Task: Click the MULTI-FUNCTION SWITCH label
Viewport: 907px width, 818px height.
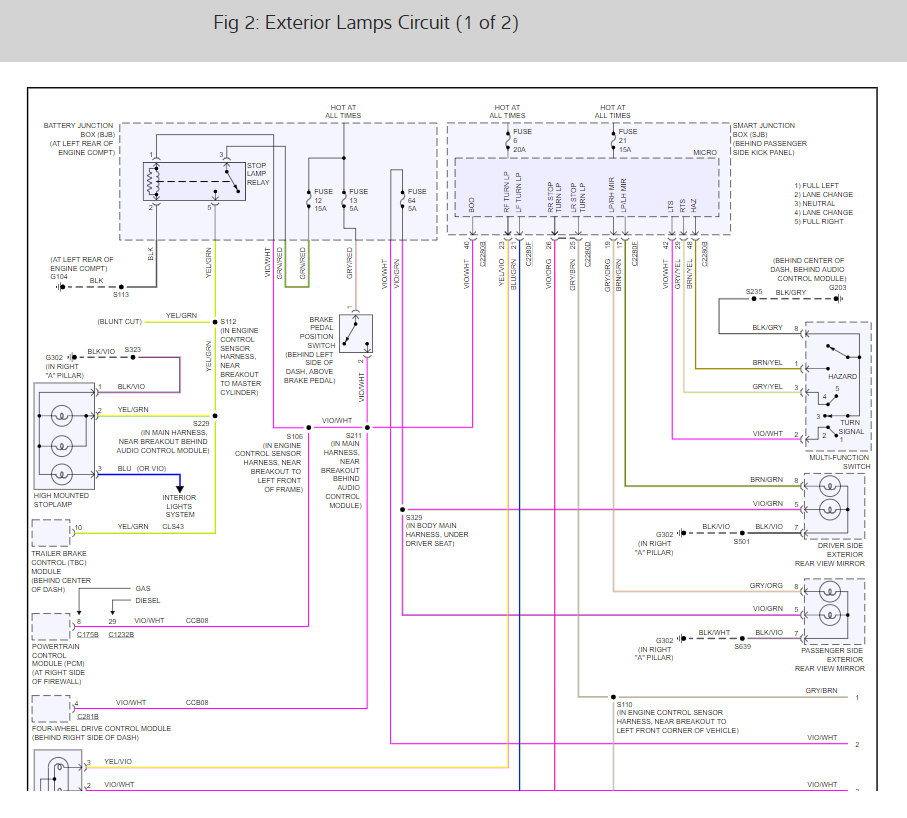Action: pyautogui.click(x=839, y=462)
